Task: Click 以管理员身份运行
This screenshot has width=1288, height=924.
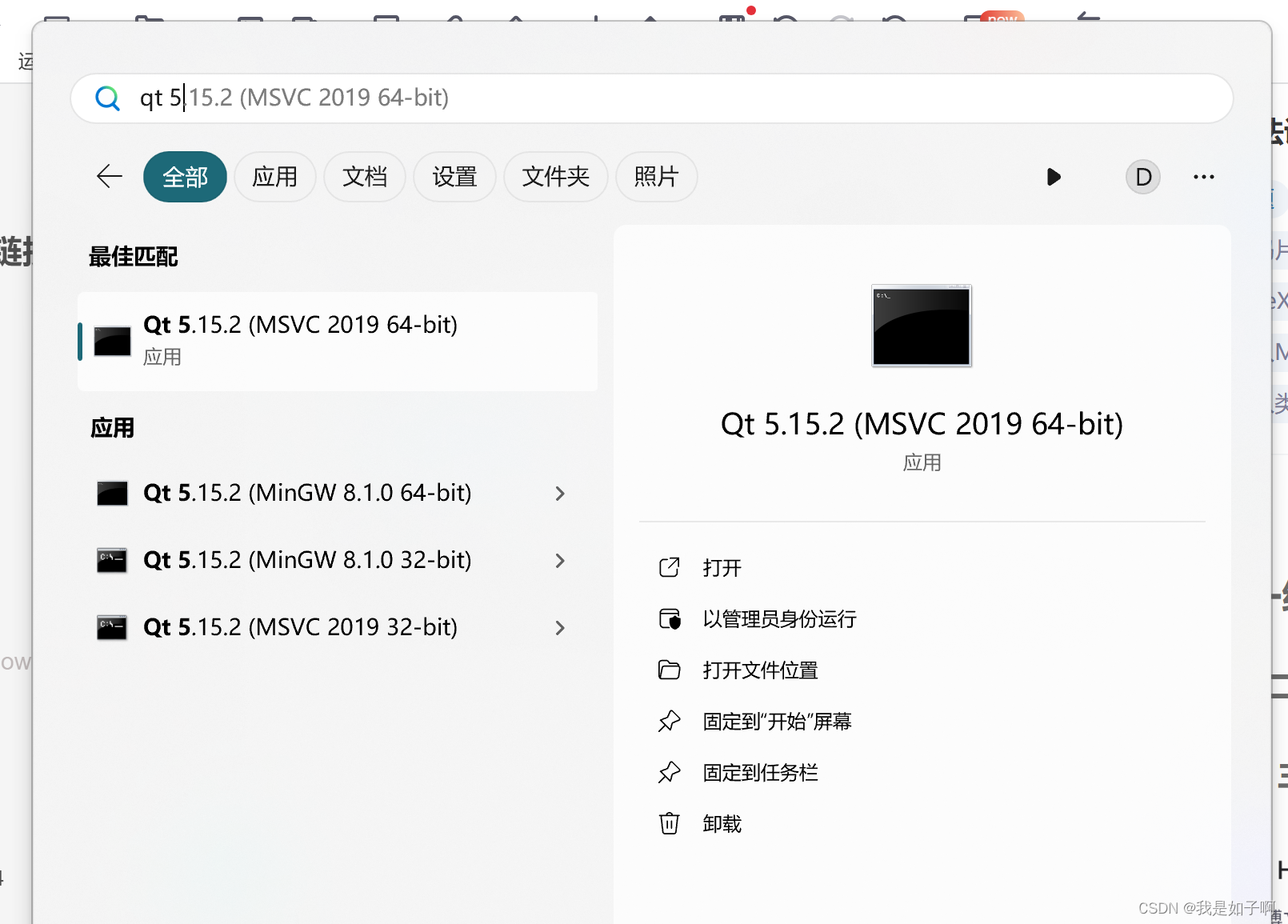Action: pos(779,619)
